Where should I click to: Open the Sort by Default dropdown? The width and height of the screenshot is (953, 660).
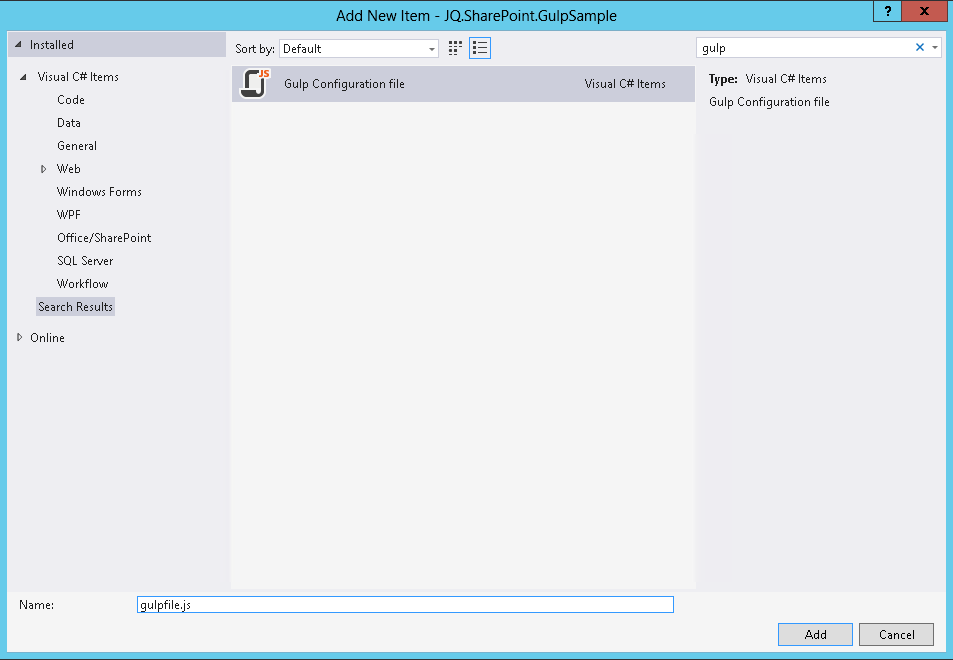pyautogui.click(x=359, y=49)
